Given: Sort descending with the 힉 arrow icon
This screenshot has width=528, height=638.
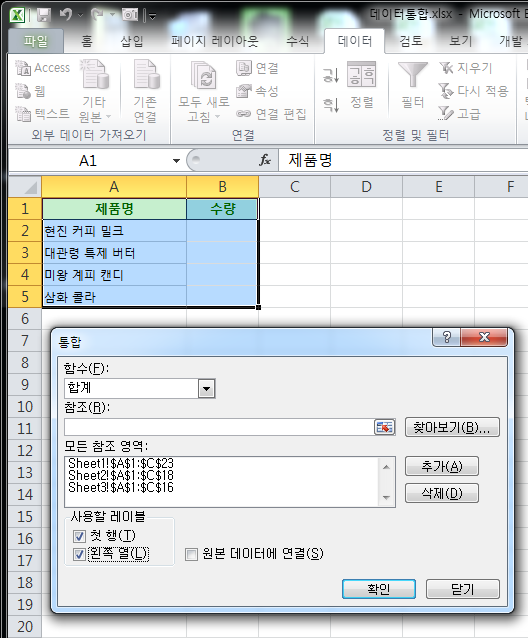Looking at the screenshot, I should pos(331,105).
